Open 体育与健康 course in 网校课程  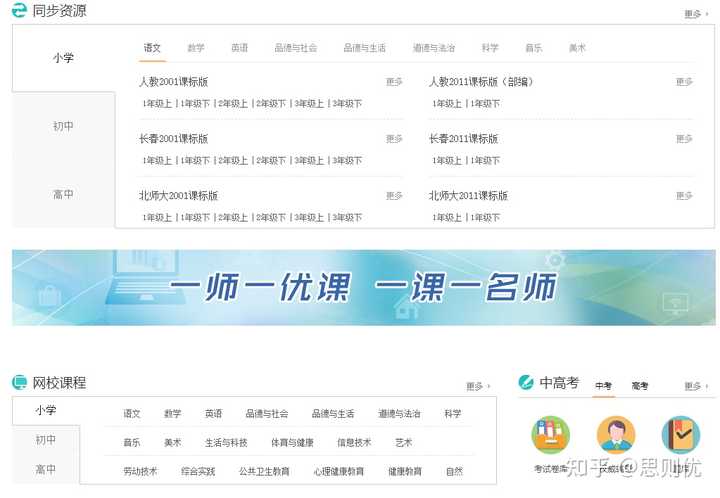[292, 442]
